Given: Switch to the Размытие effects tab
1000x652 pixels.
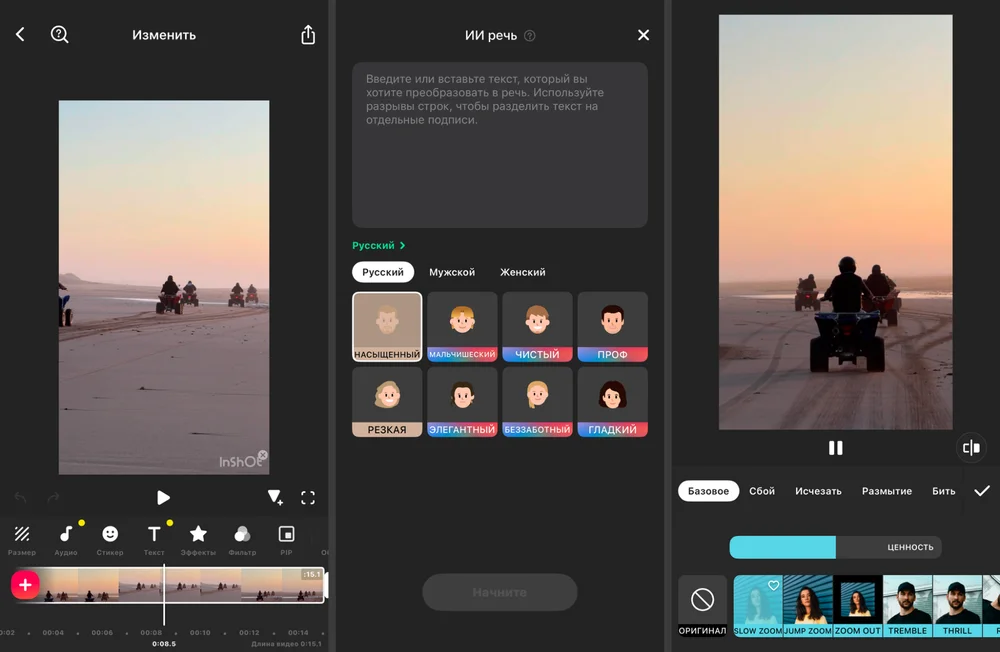Looking at the screenshot, I should (x=886, y=491).
